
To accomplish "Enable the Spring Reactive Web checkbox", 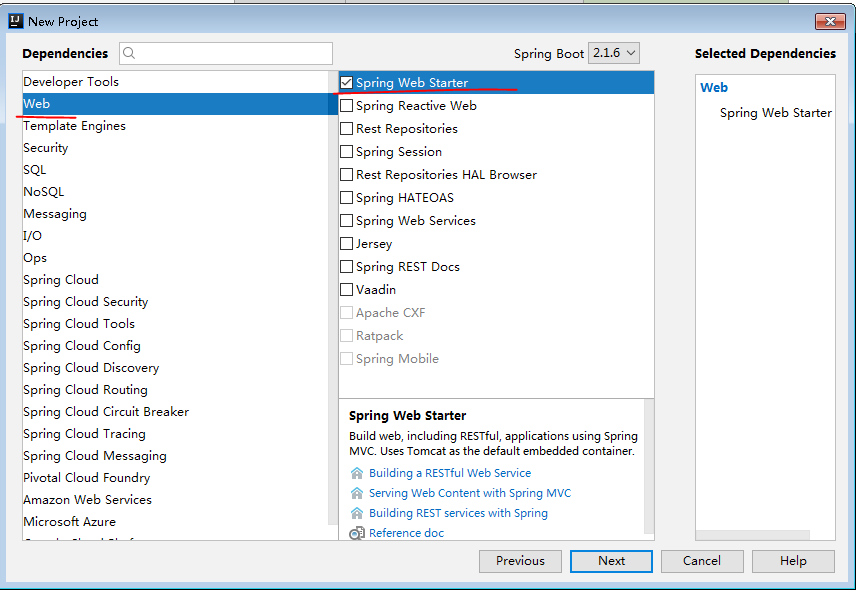I will [x=346, y=106].
